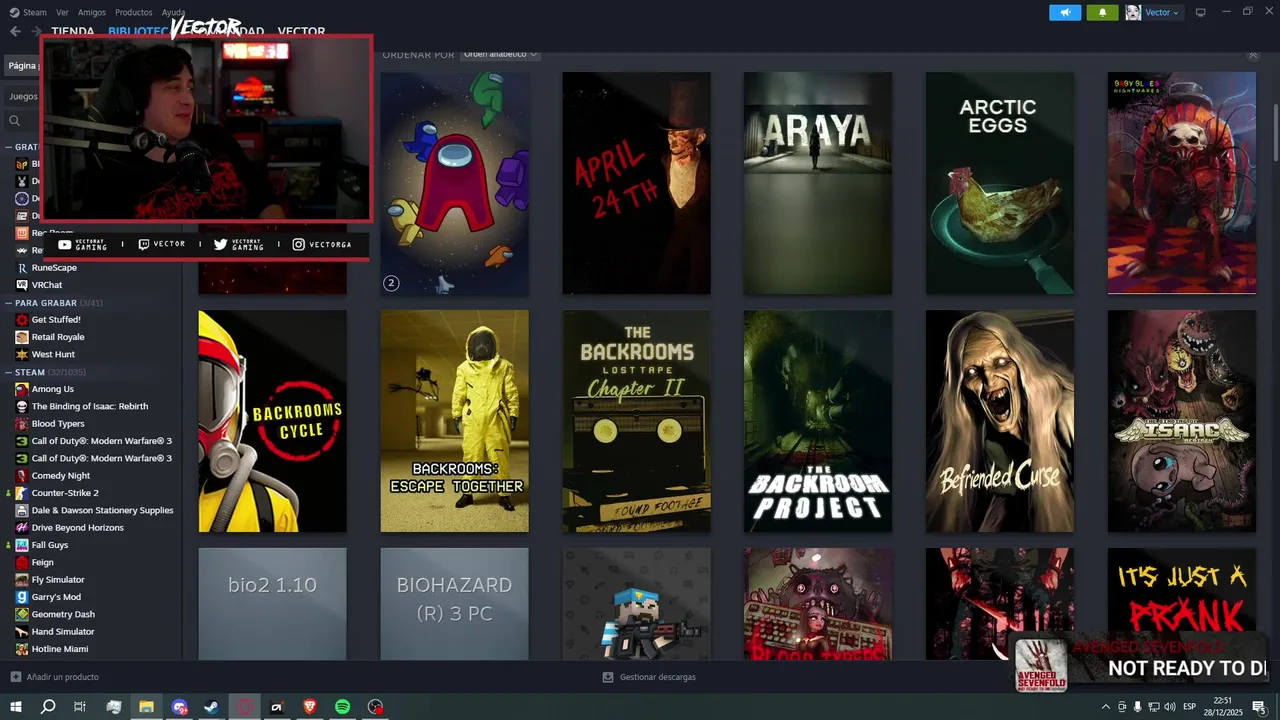
Task: Click the Fall Guys sidebar icon
Action: [x=22, y=545]
